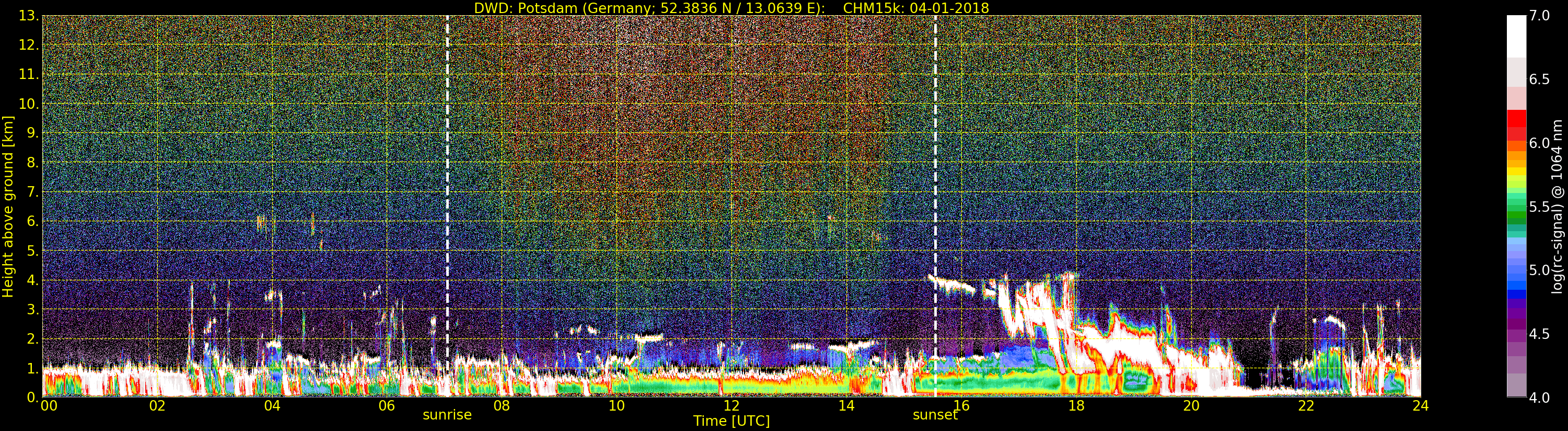This screenshot has height=431, width=1568.
Task: Click the plot title naming DWD Potsdam
Action: coord(731,8)
